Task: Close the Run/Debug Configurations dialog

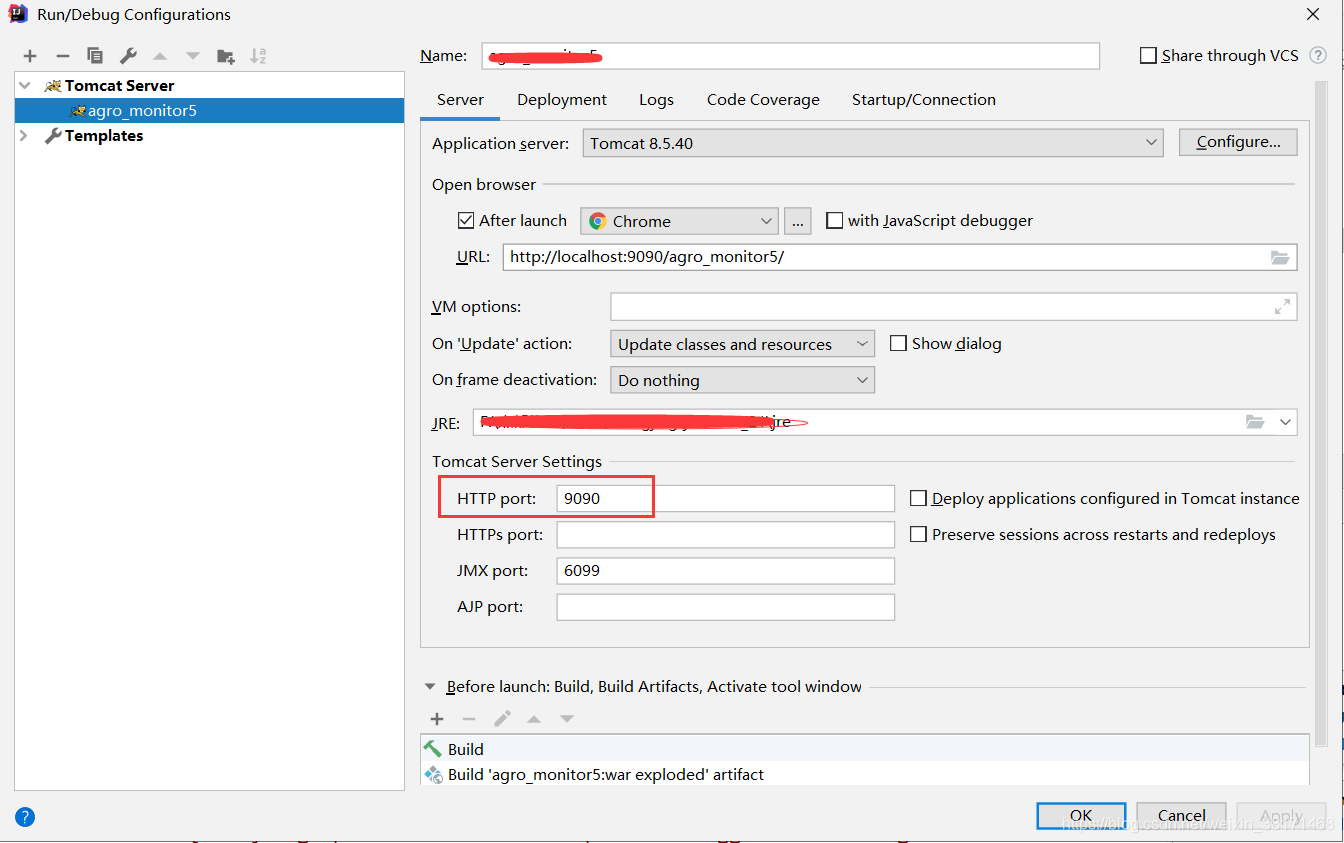Action: [1312, 14]
